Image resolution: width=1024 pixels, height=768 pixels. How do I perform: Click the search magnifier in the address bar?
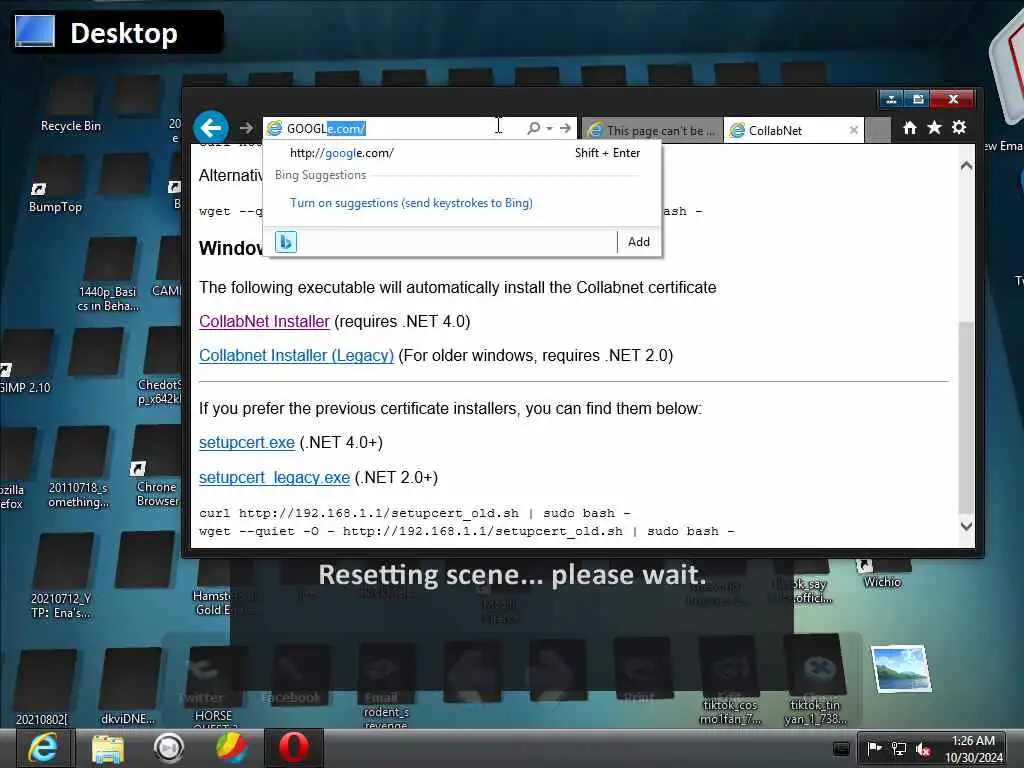(x=534, y=128)
